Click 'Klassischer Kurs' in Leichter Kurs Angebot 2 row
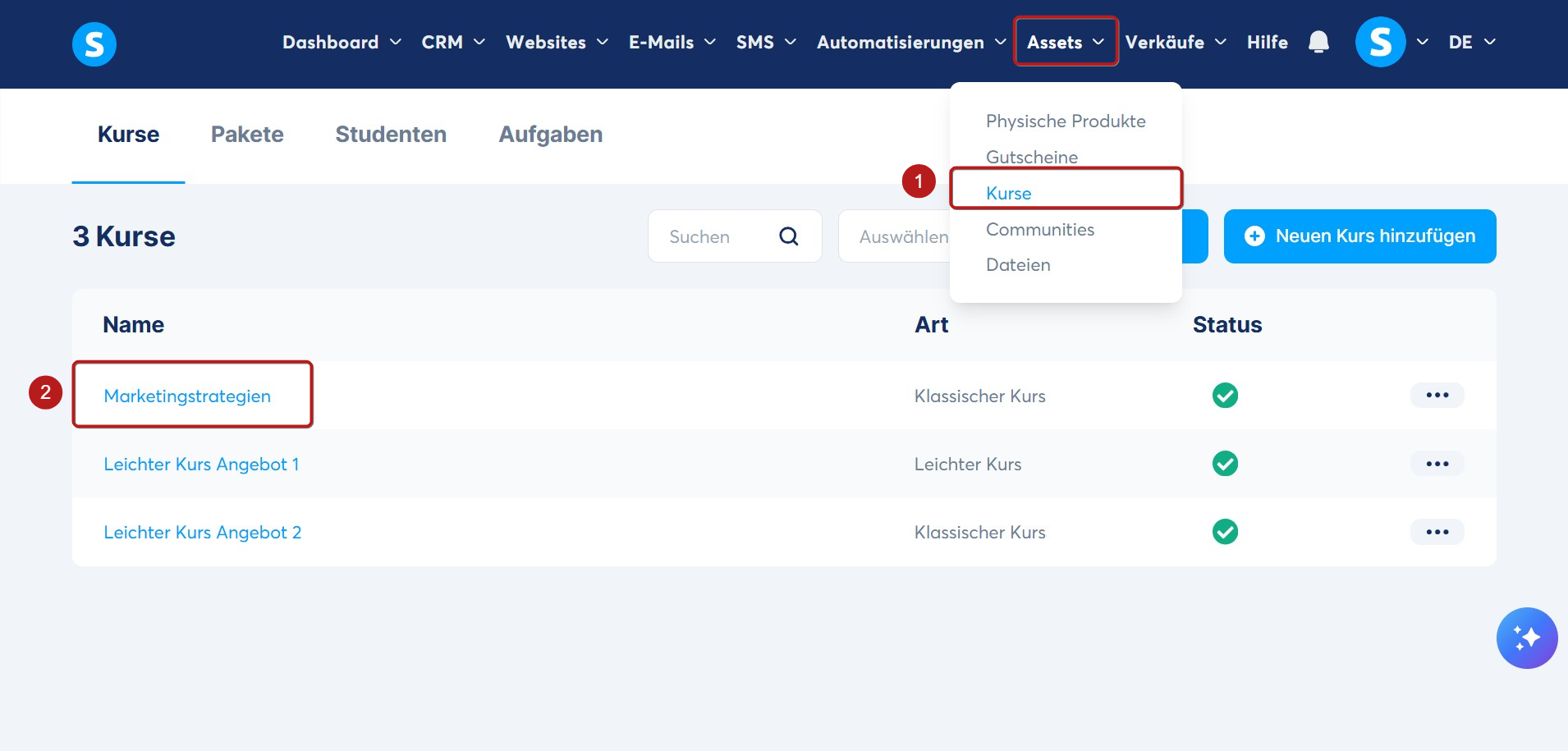Viewport: 1568px width, 751px height. tap(980, 532)
